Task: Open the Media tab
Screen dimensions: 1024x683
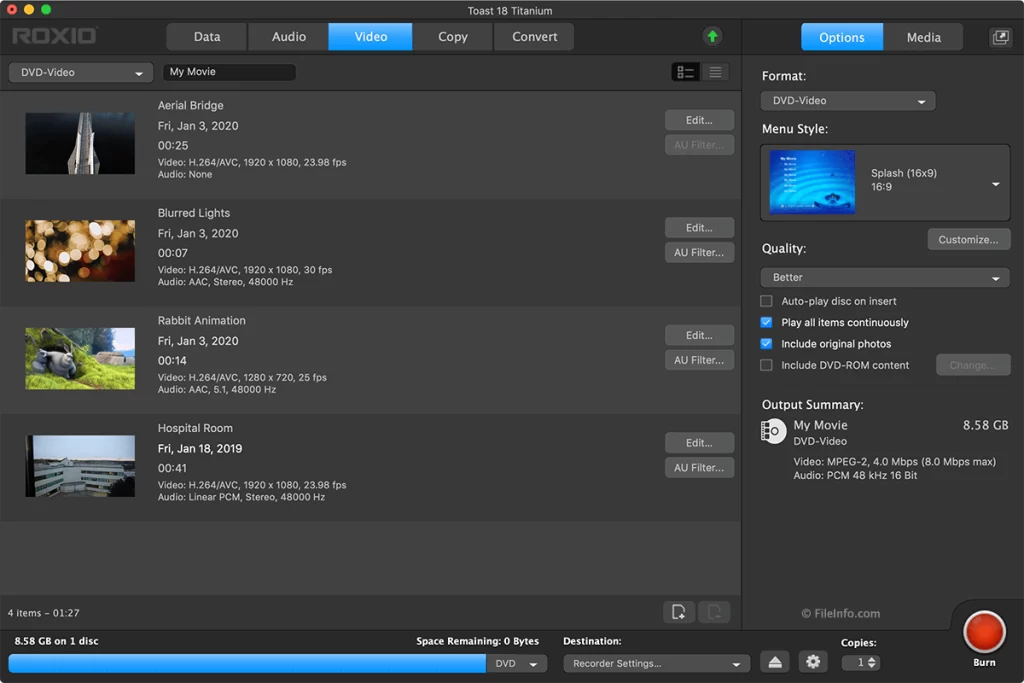Action: coord(923,37)
